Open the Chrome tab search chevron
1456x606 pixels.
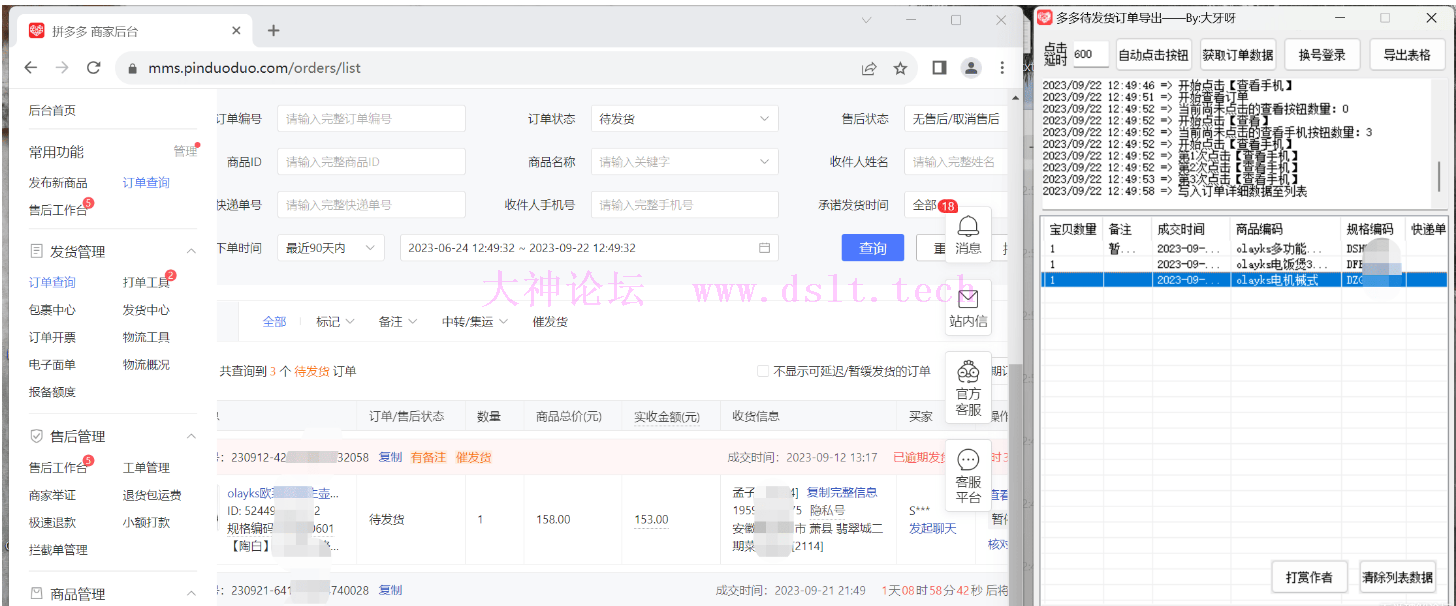point(866,20)
